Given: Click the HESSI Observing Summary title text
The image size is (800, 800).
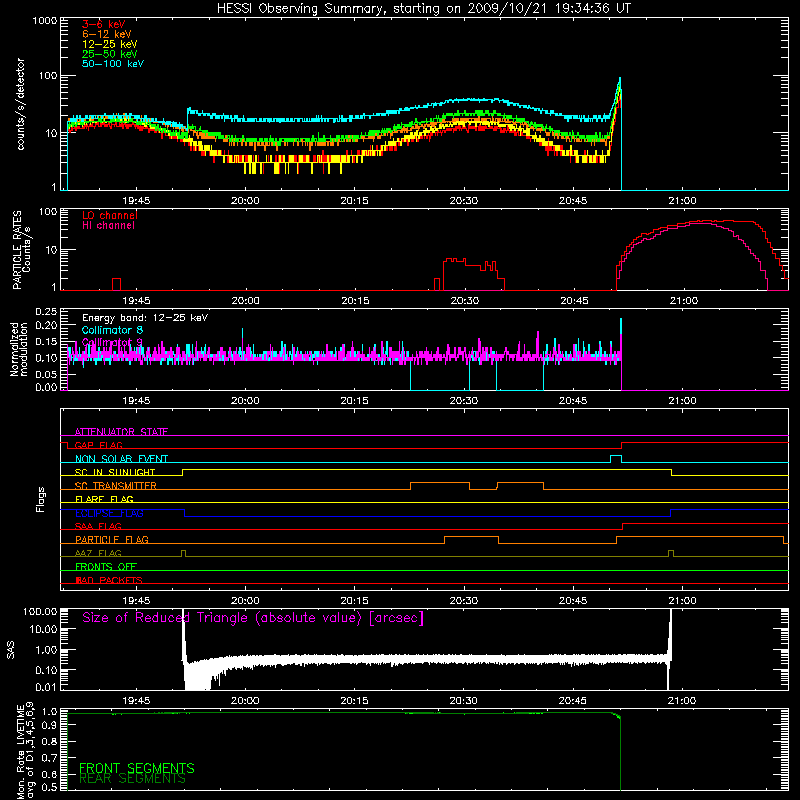Looking at the screenshot, I should [x=424, y=9].
